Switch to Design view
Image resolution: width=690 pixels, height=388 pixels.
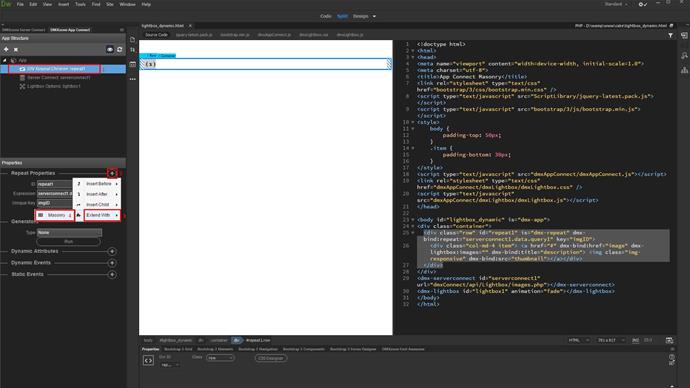tap(360, 16)
